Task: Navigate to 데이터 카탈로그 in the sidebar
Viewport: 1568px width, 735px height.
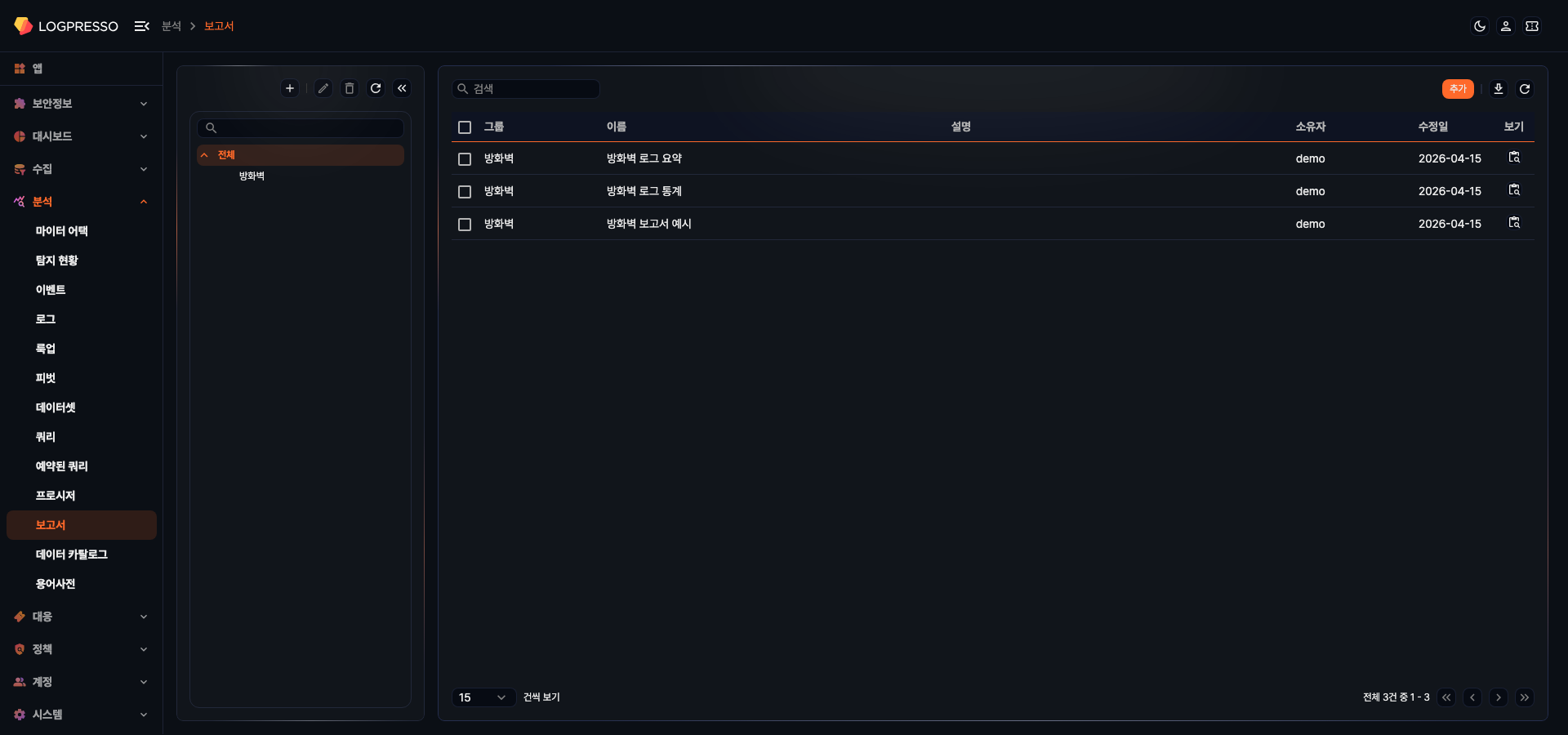Action: [x=72, y=554]
